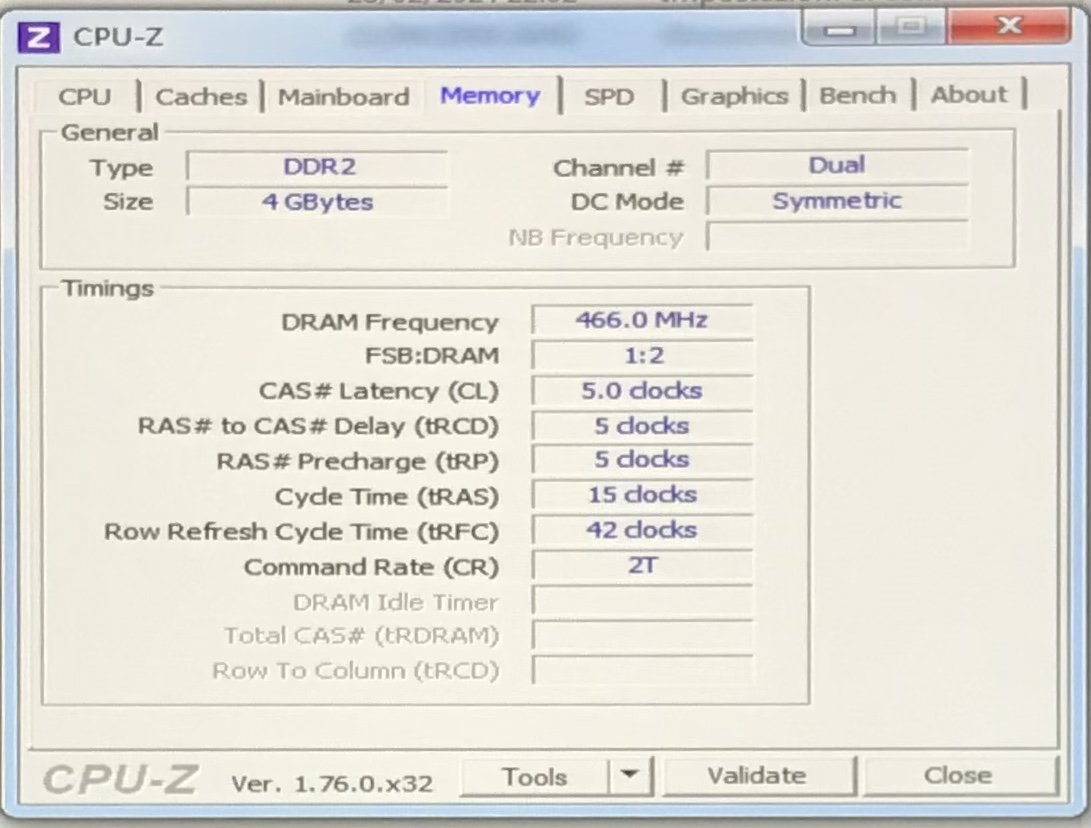Minimize the CPU-Z window
Viewport: 1091px width, 828px height.
pyautogui.click(x=840, y=29)
